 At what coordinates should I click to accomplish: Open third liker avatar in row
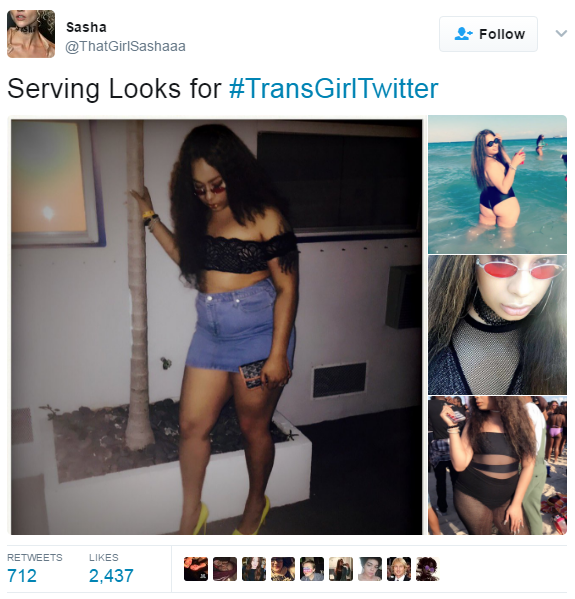[x=254, y=569]
